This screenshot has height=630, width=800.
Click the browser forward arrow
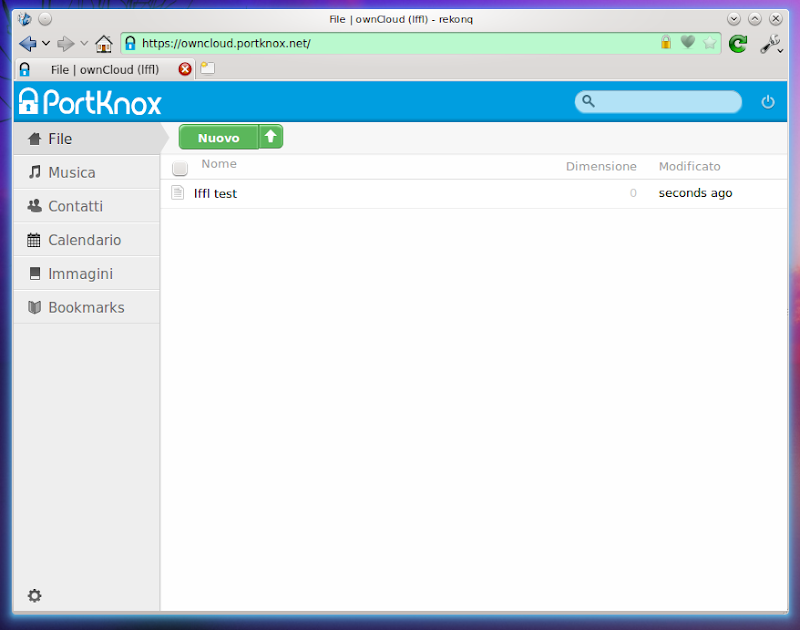coord(65,44)
